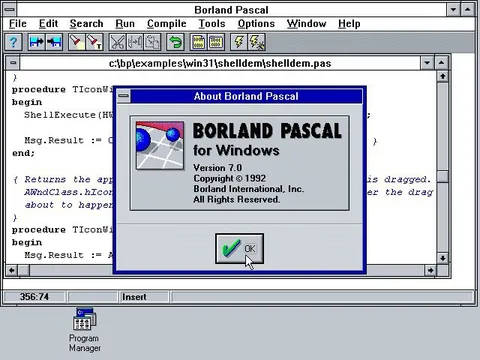Image resolution: width=480 pixels, height=360 pixels.
Task: Confirm the About dialog with OK
Action: tap(239, 249)
